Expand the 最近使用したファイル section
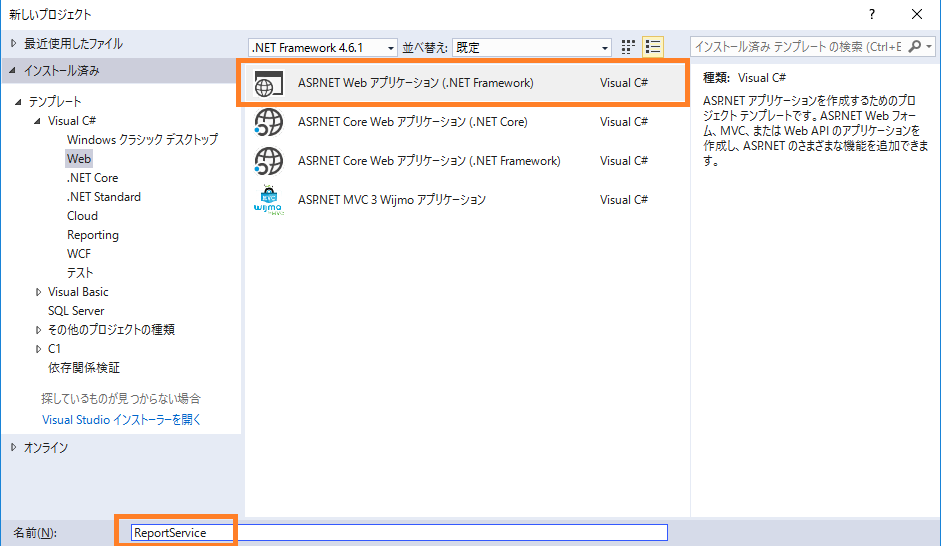The image size is (941, 546). coord(13,43)
